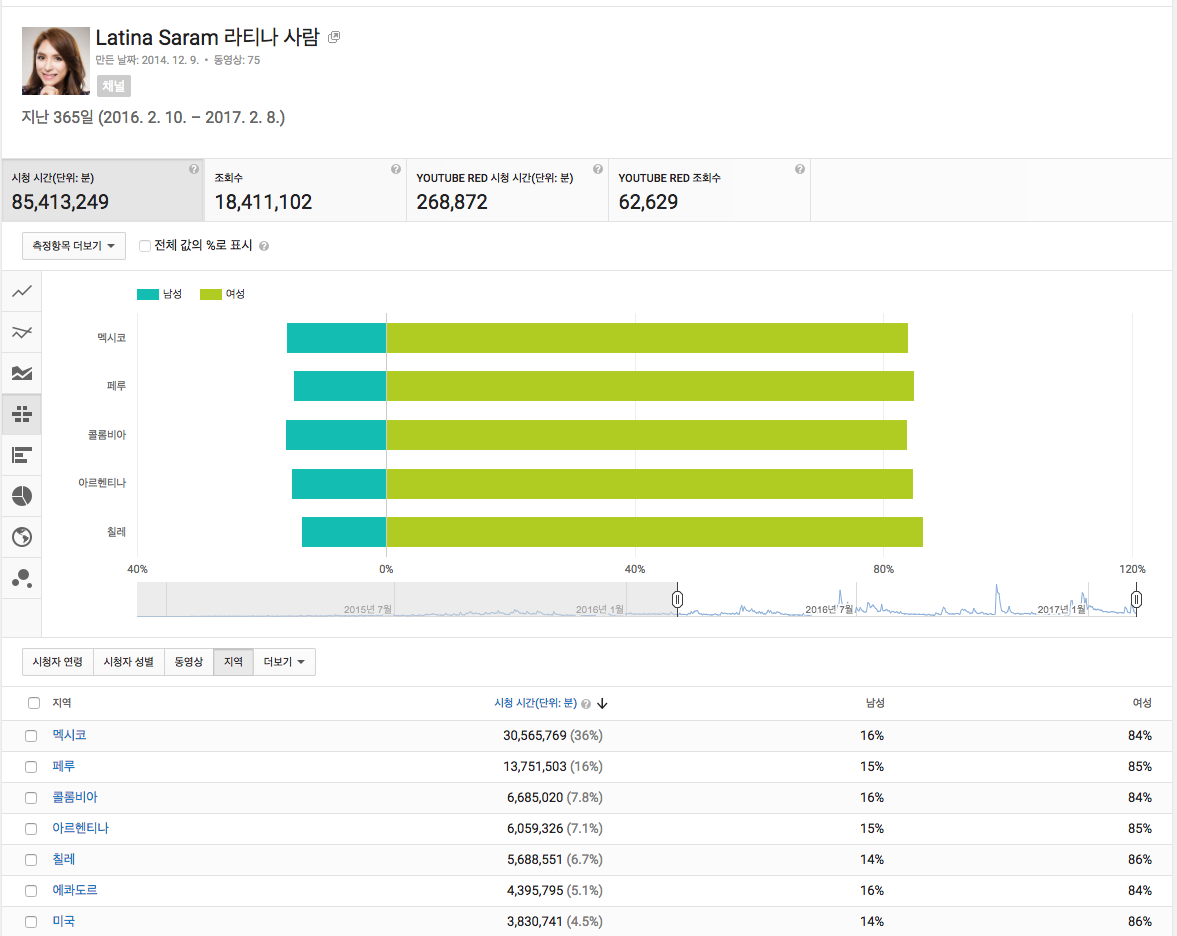This screenshot has width=1177, height=936.
Task: Click help icon next to 조회수 metric
Action: pyautogui.click(x=396, y=170)
